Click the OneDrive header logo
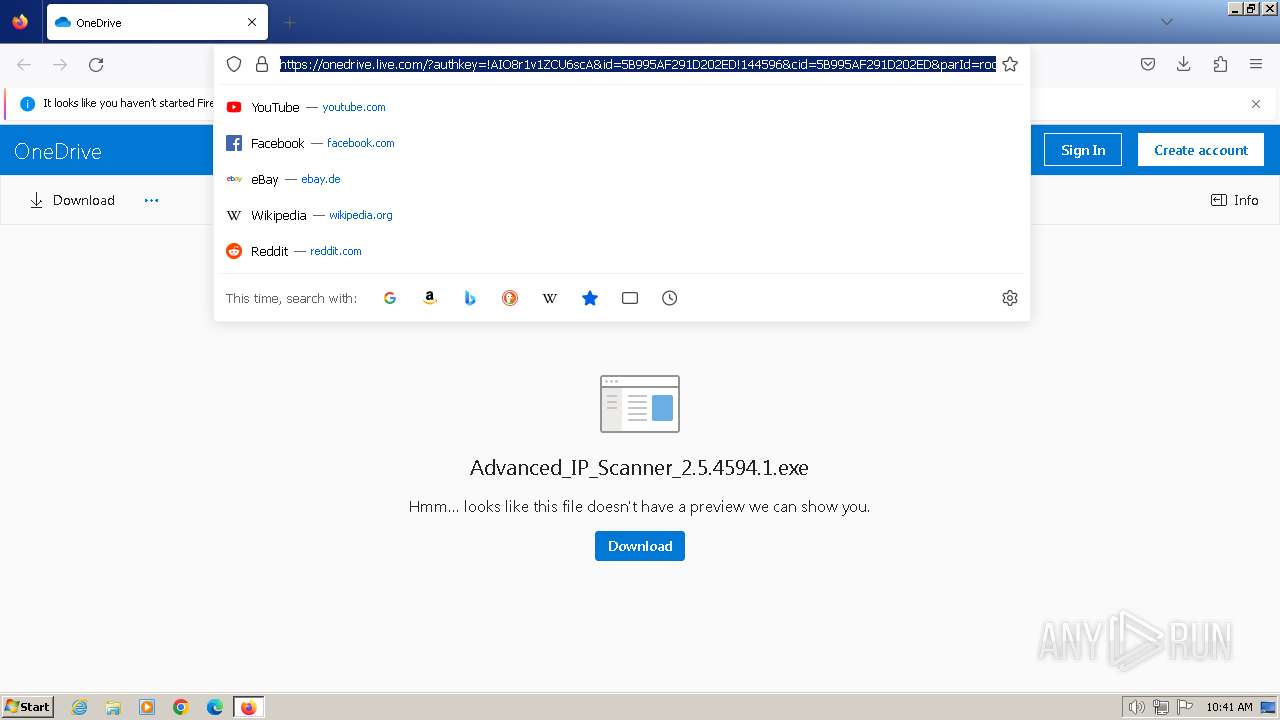Viewport: 1280px width, 720px height. tap(58, 151)
